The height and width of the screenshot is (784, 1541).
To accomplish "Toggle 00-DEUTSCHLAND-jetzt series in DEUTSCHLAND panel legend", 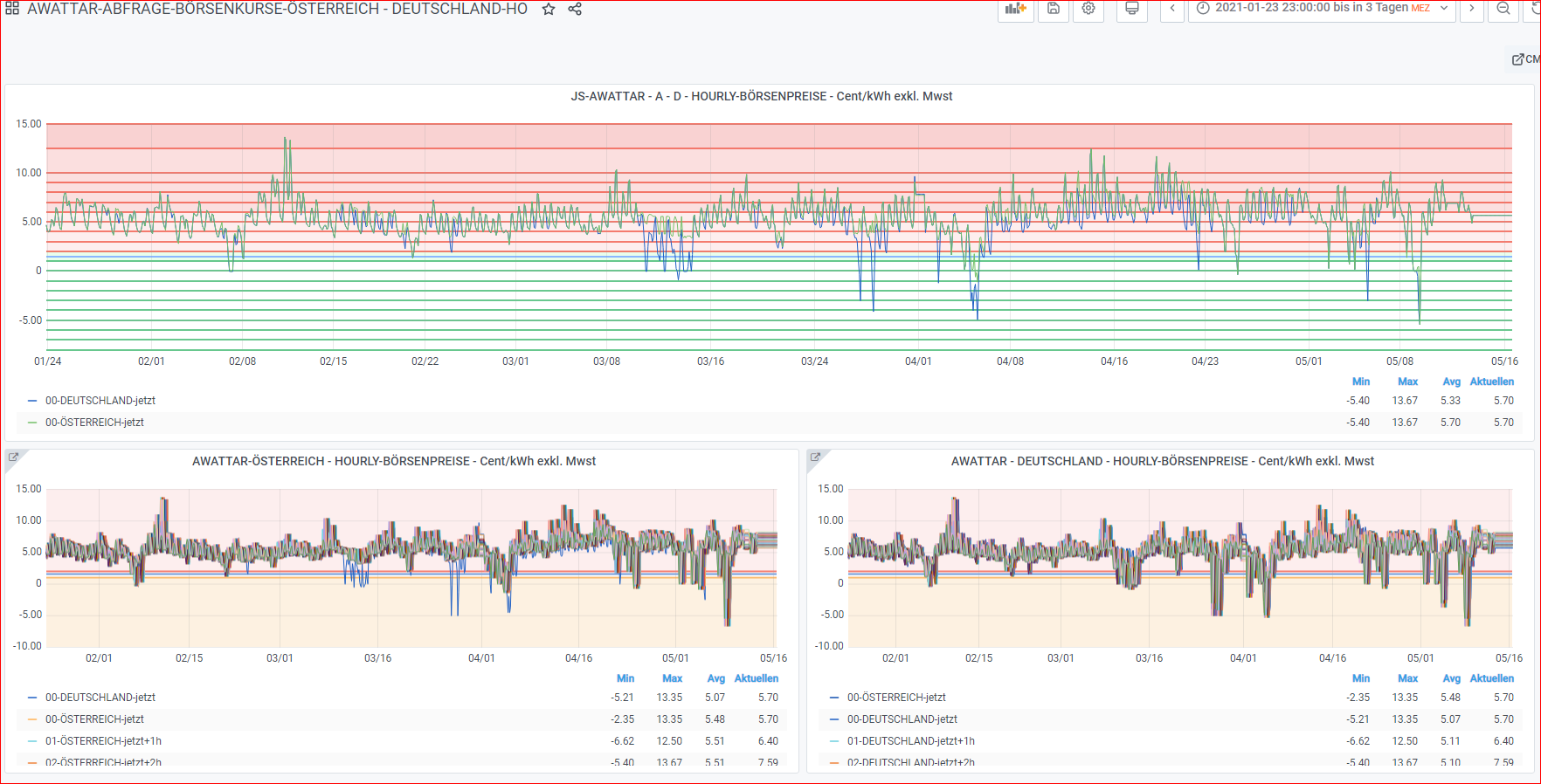I will (x=902, y=719).
